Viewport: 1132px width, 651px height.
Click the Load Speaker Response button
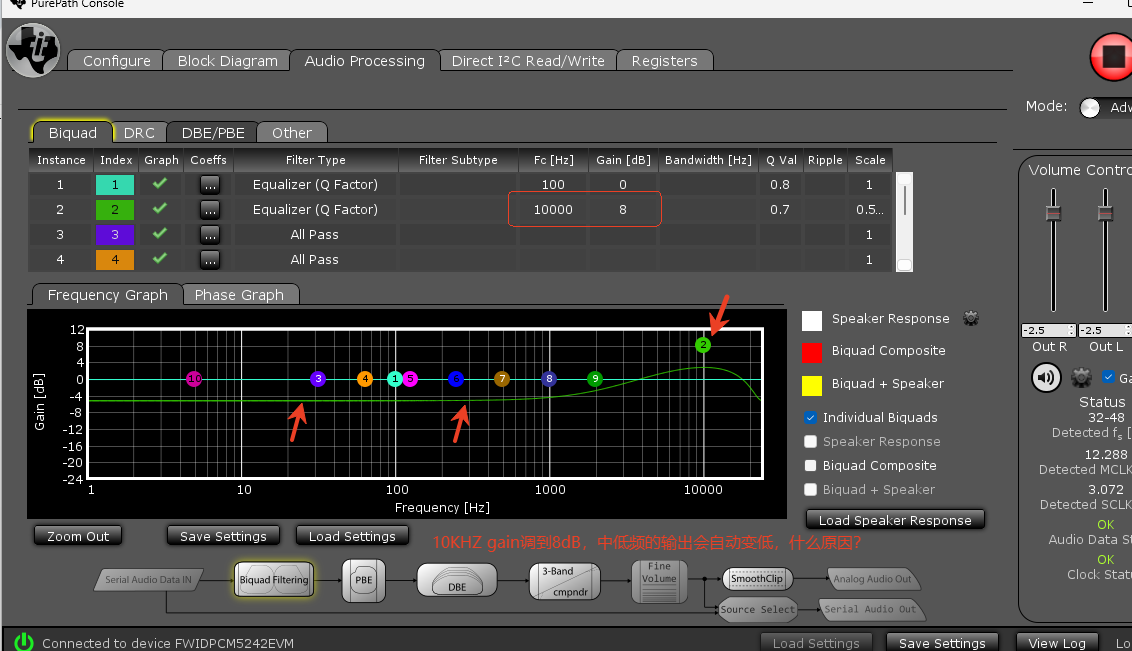tap(895, 520)
